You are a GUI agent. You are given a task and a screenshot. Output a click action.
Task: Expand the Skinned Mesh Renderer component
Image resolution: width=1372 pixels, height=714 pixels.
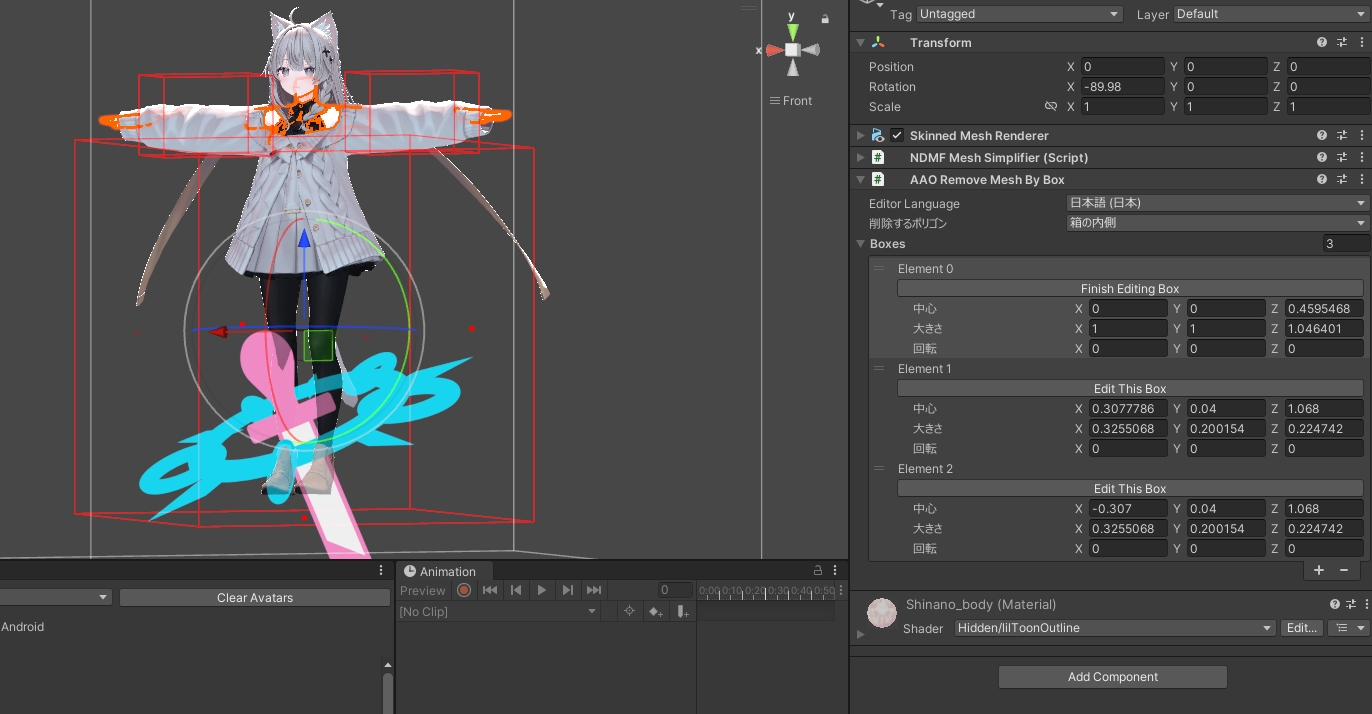(x=860, y=135)
